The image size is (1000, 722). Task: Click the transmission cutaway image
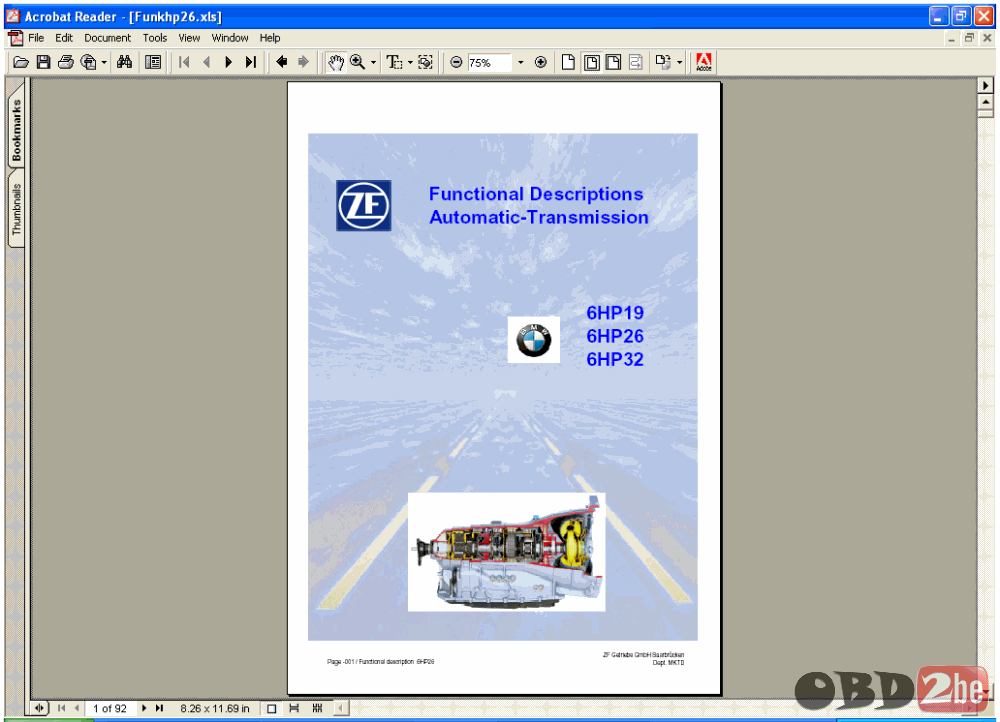tap(506, 552)
